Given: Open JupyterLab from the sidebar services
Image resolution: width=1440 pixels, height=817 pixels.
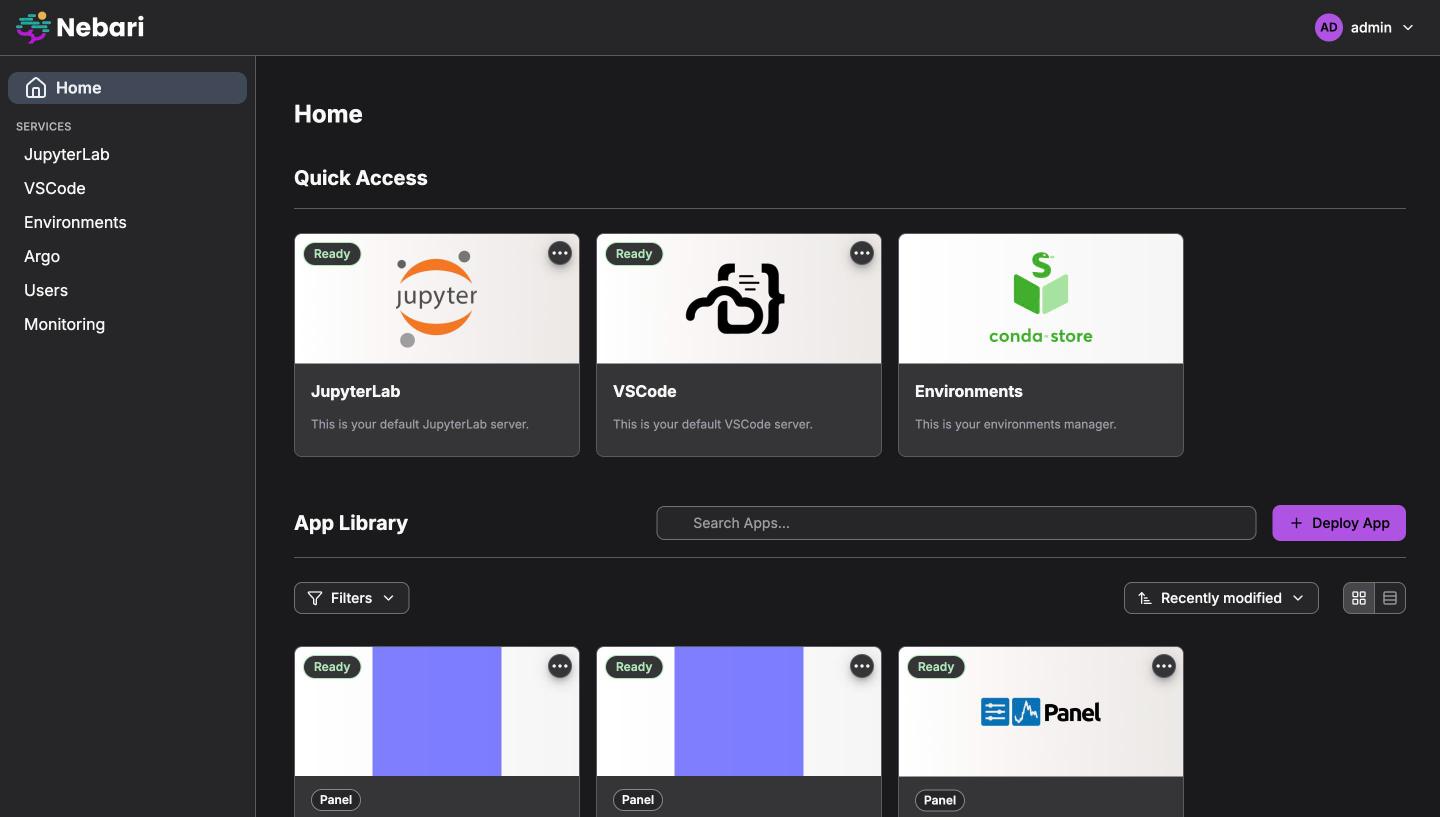Looking at the screenshot, I should 67,154.
